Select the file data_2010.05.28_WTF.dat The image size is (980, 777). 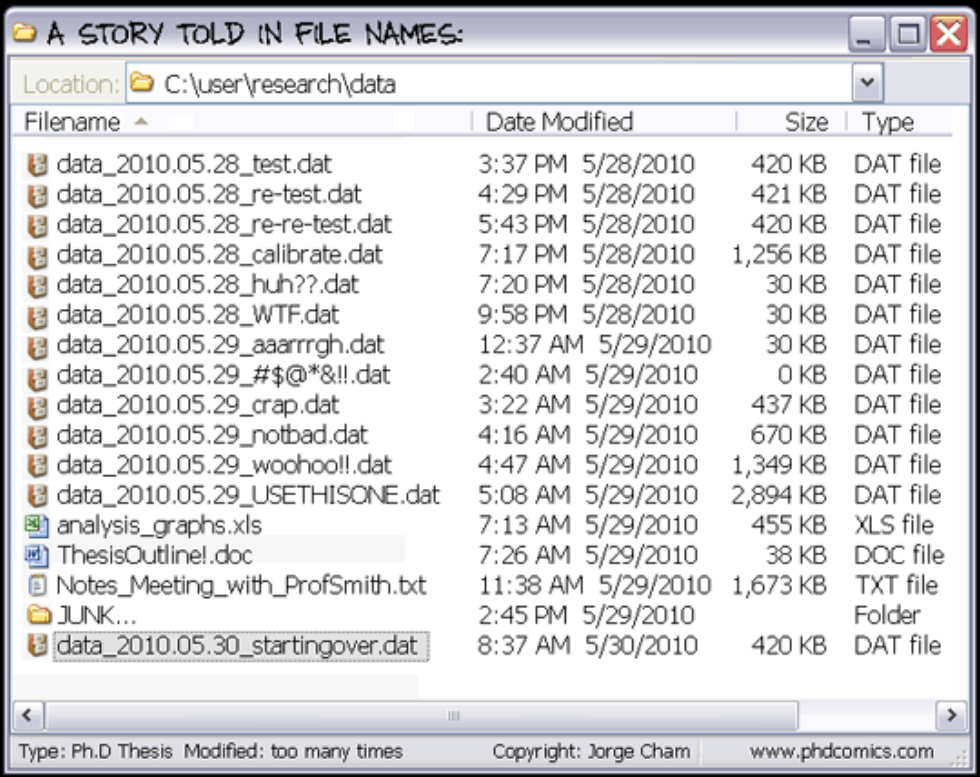coord(198,315)
